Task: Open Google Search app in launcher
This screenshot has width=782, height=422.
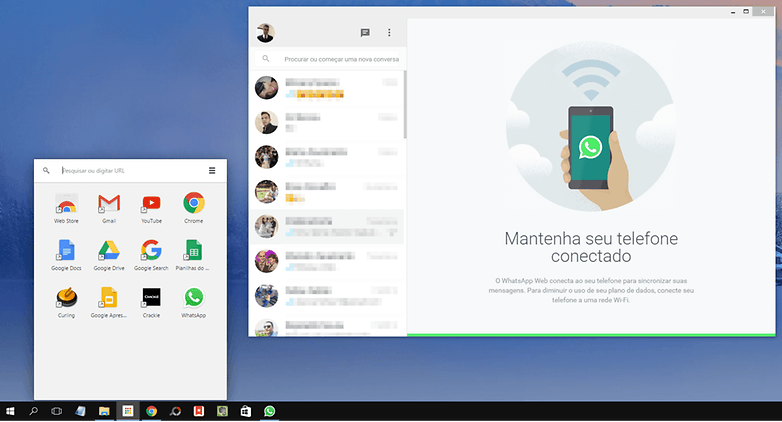Action: click(x=151, y=255)
